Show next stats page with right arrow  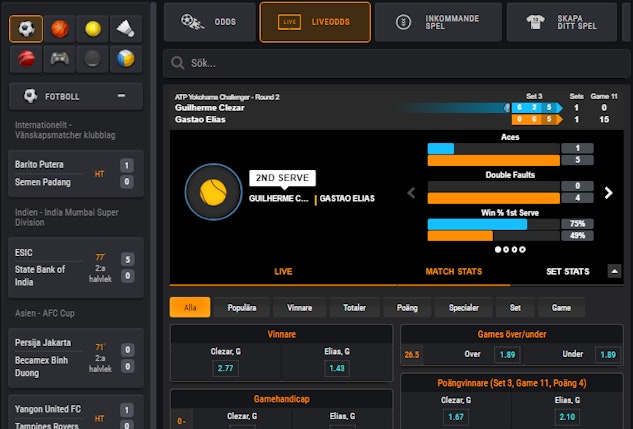608,193
